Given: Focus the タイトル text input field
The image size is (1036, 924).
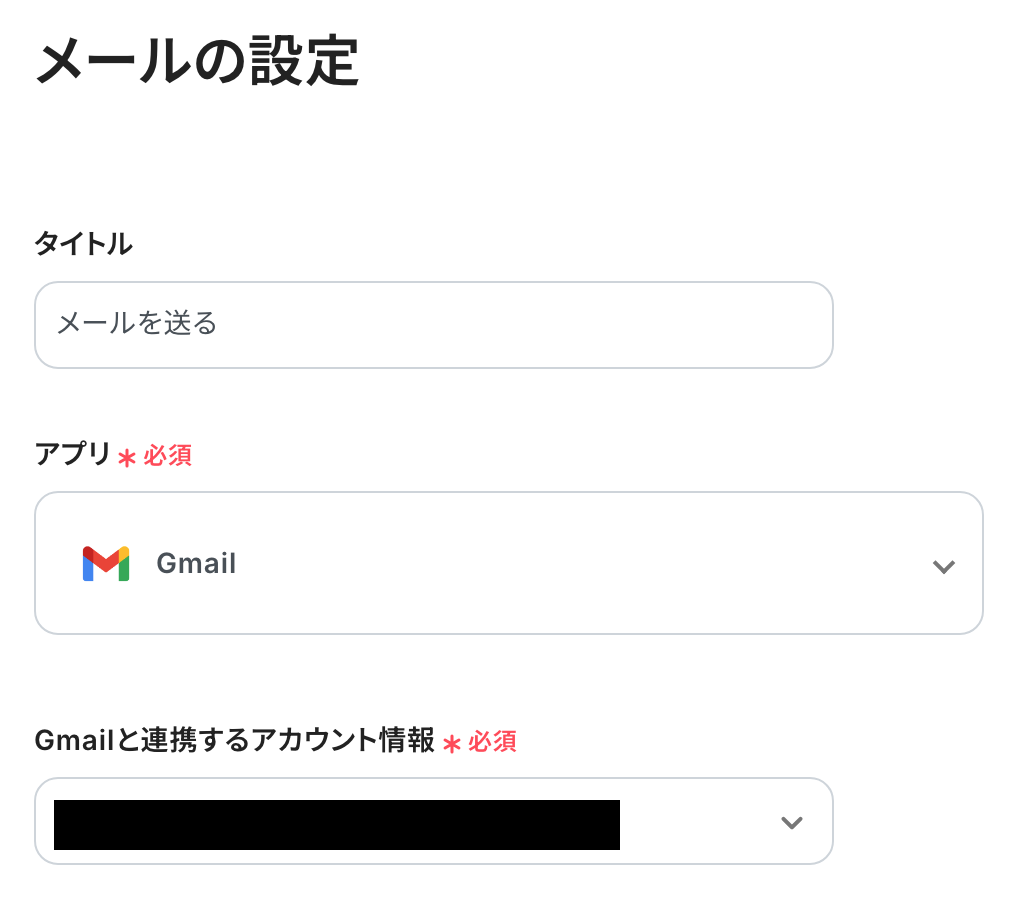Looking at the screenshot, I should [433, 325].
